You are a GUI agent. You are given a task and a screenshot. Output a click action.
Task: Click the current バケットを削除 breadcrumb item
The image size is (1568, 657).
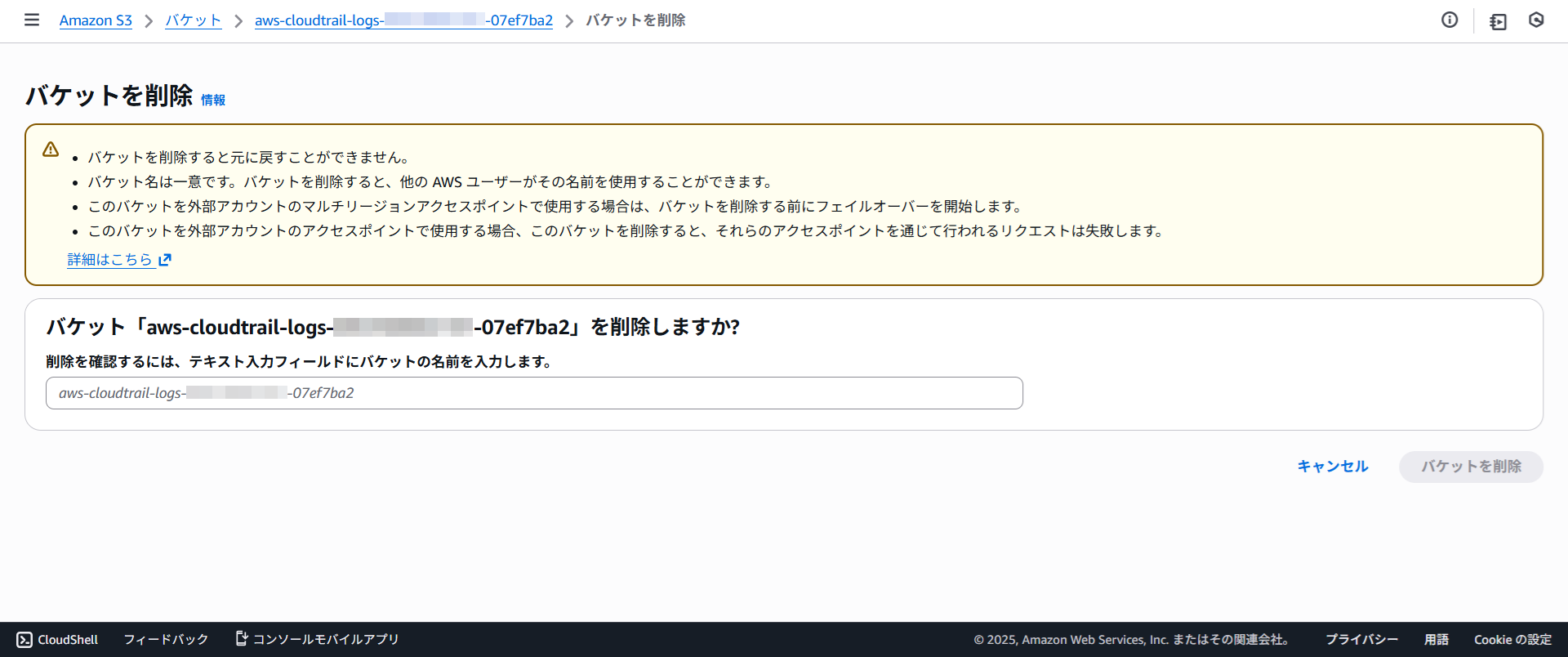pyautogui.click(x=635, y=20)
